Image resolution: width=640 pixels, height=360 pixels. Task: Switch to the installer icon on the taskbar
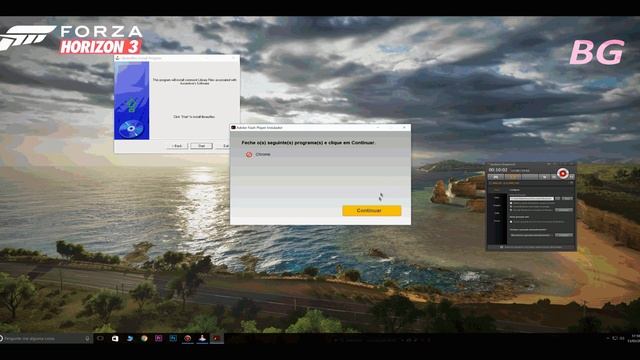[202, 338]
